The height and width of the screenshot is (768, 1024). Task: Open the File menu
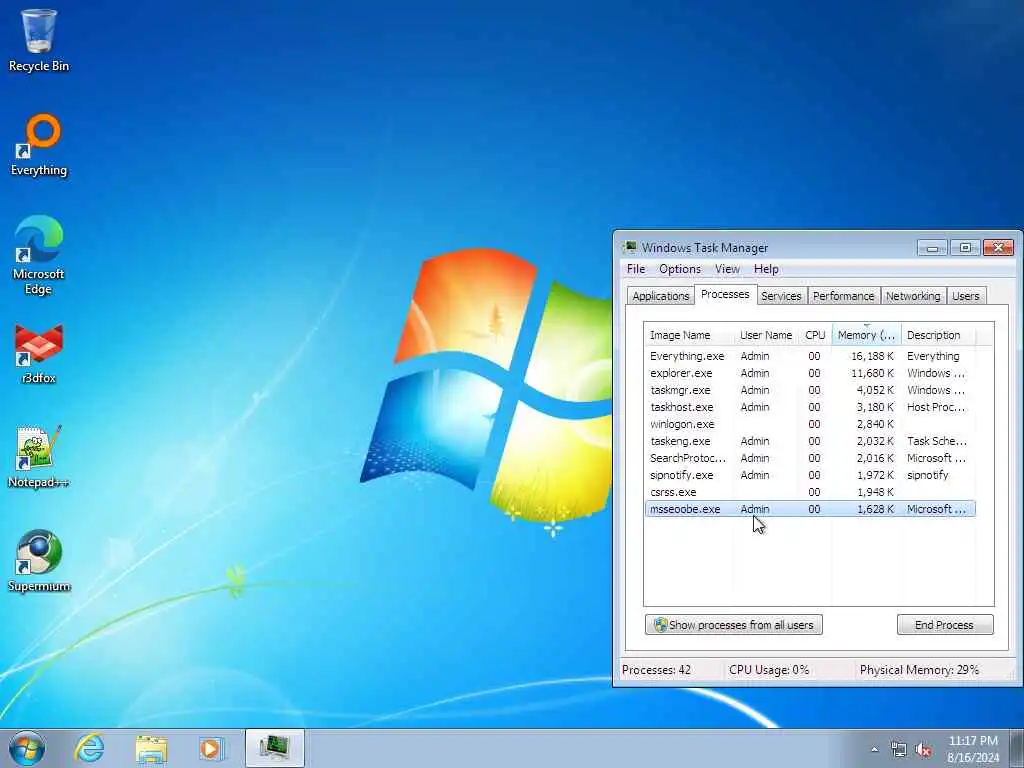click(x=635, y=269)
